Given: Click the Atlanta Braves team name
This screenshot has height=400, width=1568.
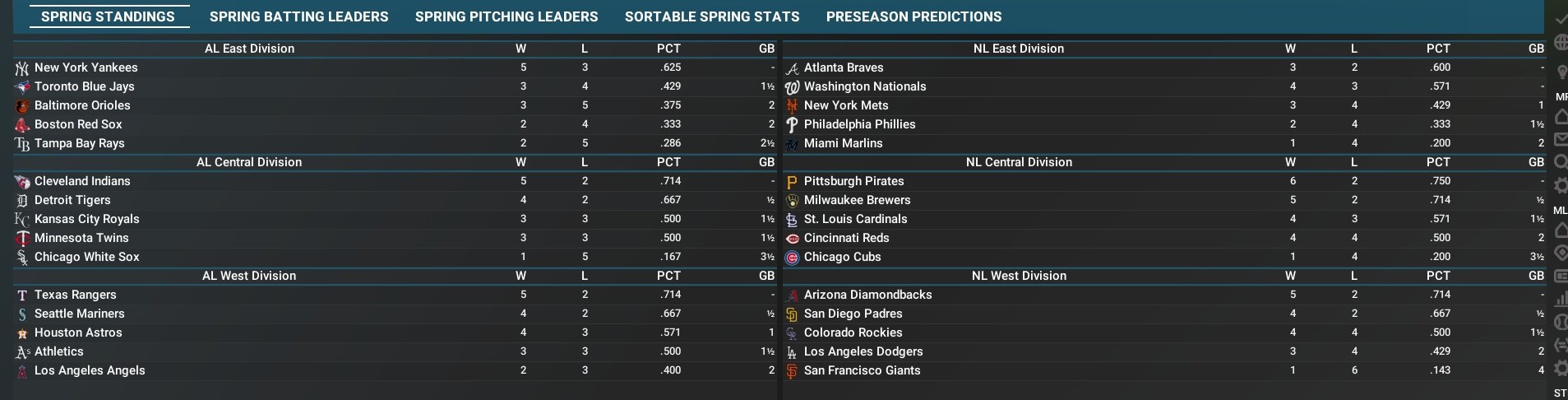Looking at the screenshot, I should pyautogui.click(x=844, y=67).
